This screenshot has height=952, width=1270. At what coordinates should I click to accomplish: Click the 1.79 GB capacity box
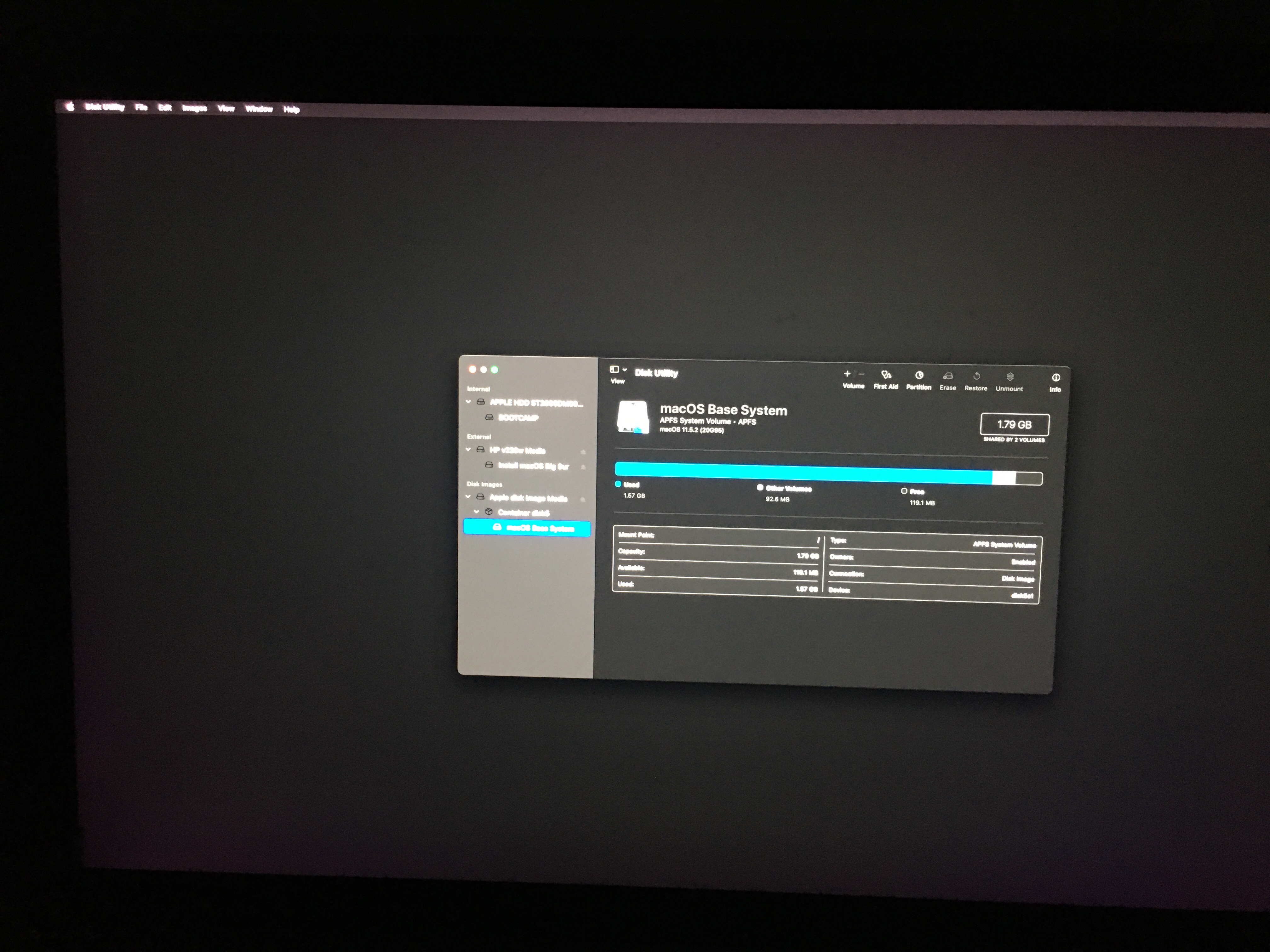point(1015,425)
